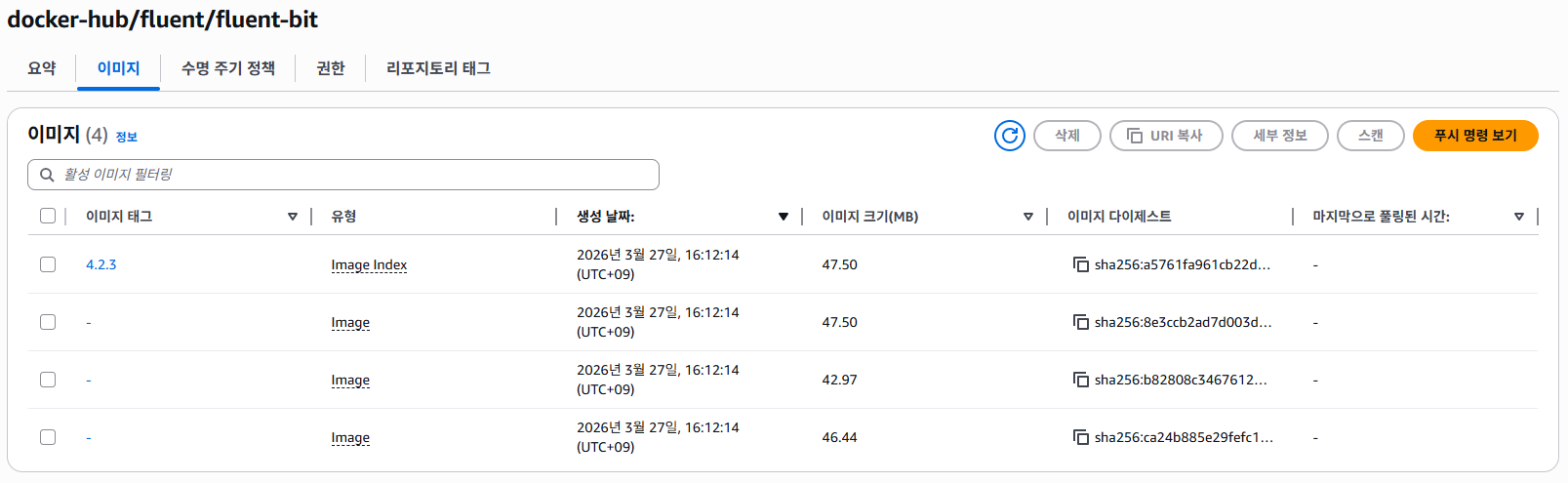This screenshot has width=1568, height=483.
Task: Check the box for tag 4.2.3
Action: (48, 264)
